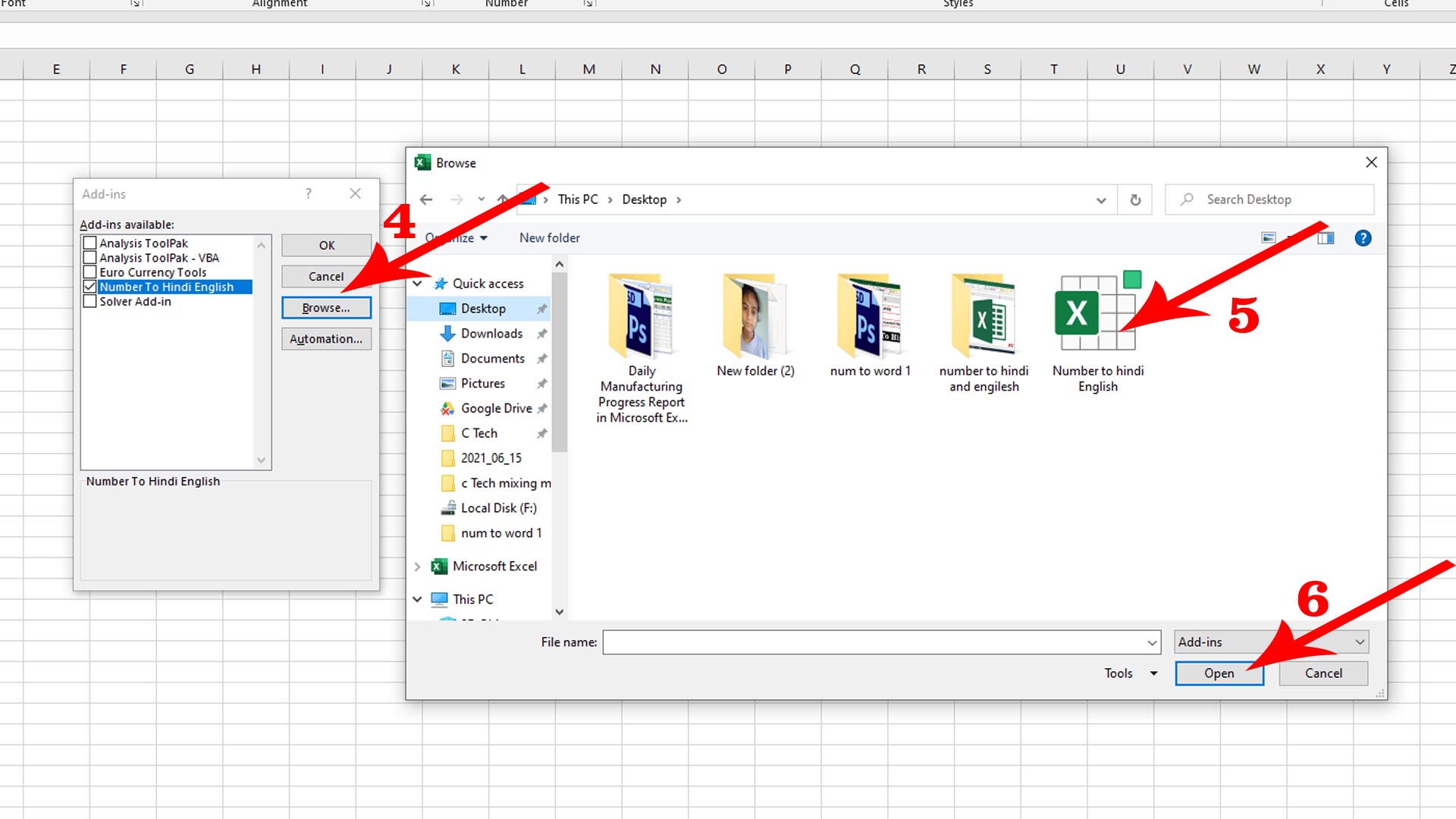Check the Solver Add-in box
The image size is (1456, 819).
coord(89,301)
